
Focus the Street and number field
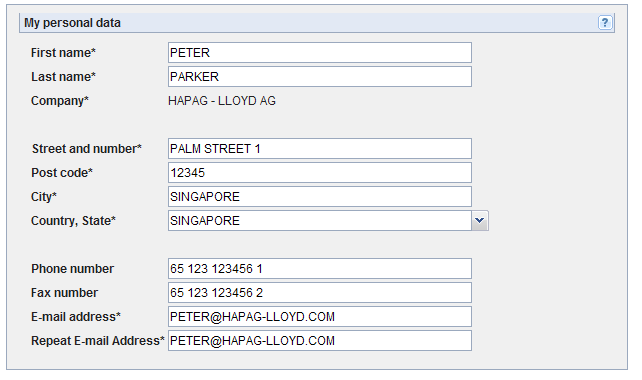coord(320,149)
